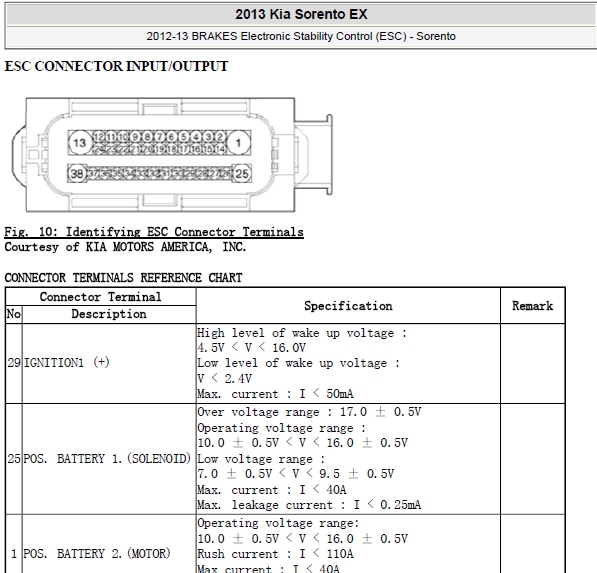
Task: Click 'Operating voltage range :' in the solenoid row
Action: coord(281,428)
